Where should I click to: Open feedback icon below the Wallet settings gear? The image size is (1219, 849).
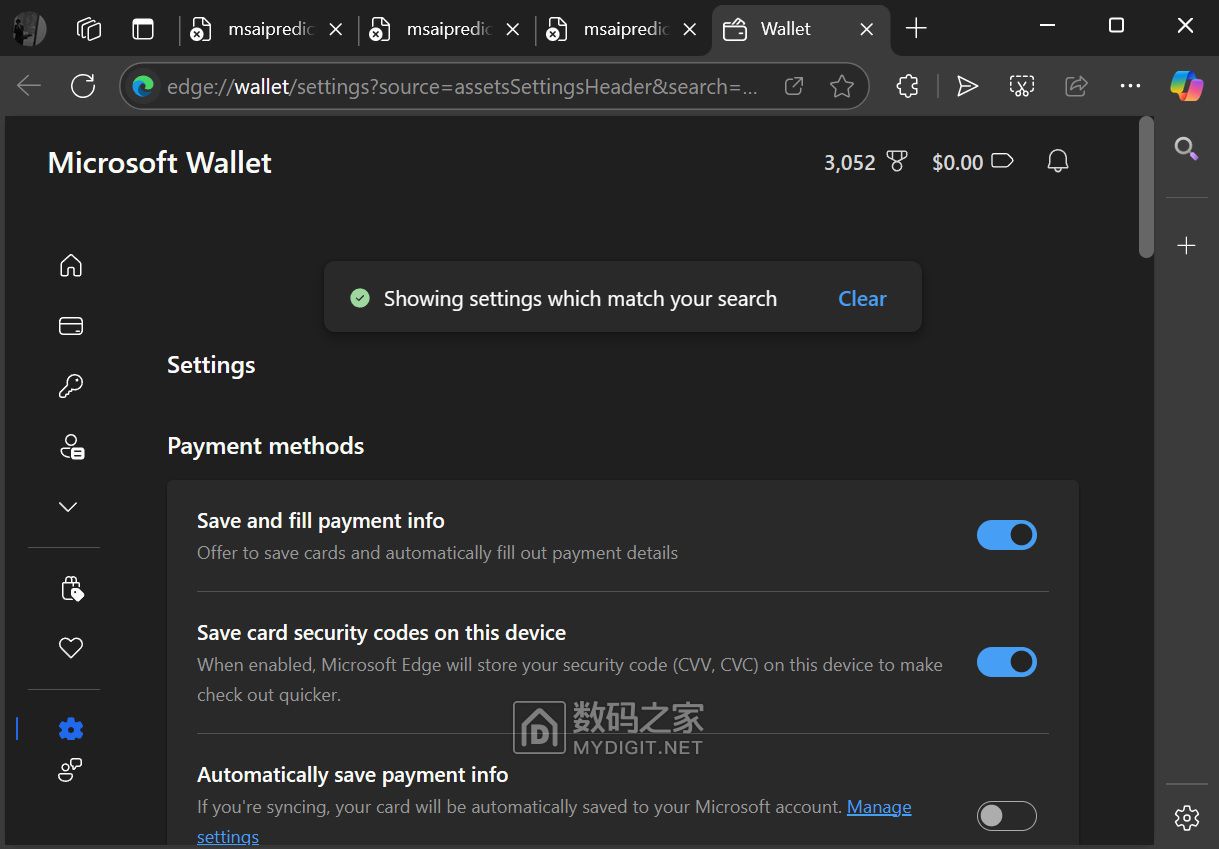[x=70, y=770]
